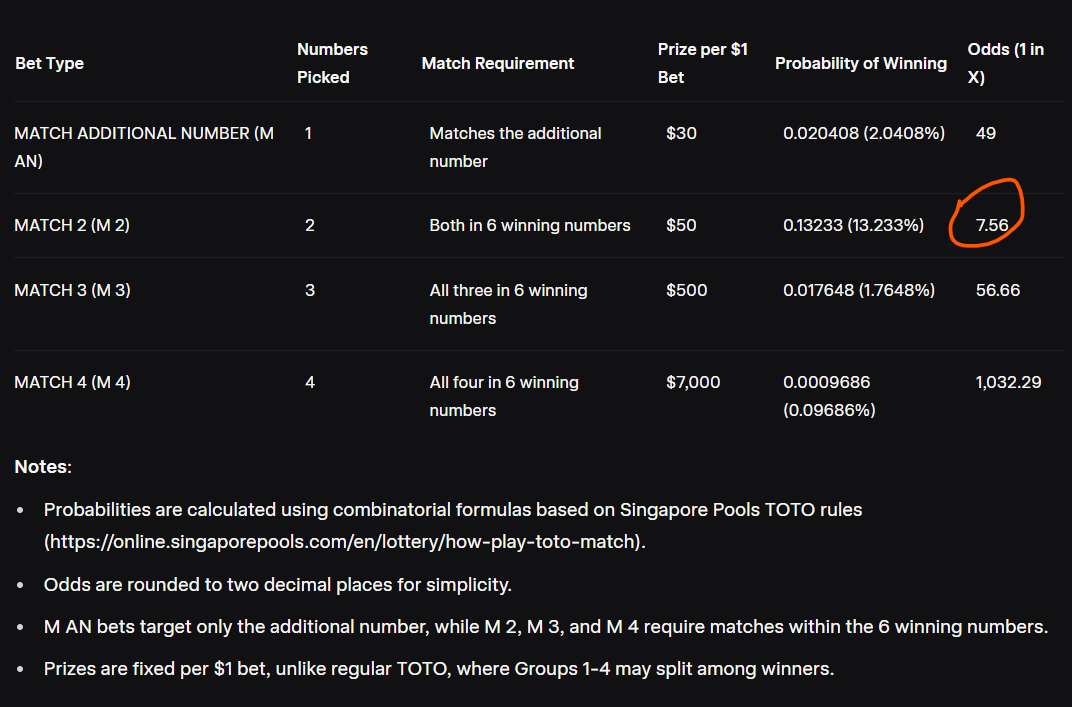Viewport: 1072px width, 707px height.
Task: Click the Numbers Picked column header
Action: click(332, 64)
